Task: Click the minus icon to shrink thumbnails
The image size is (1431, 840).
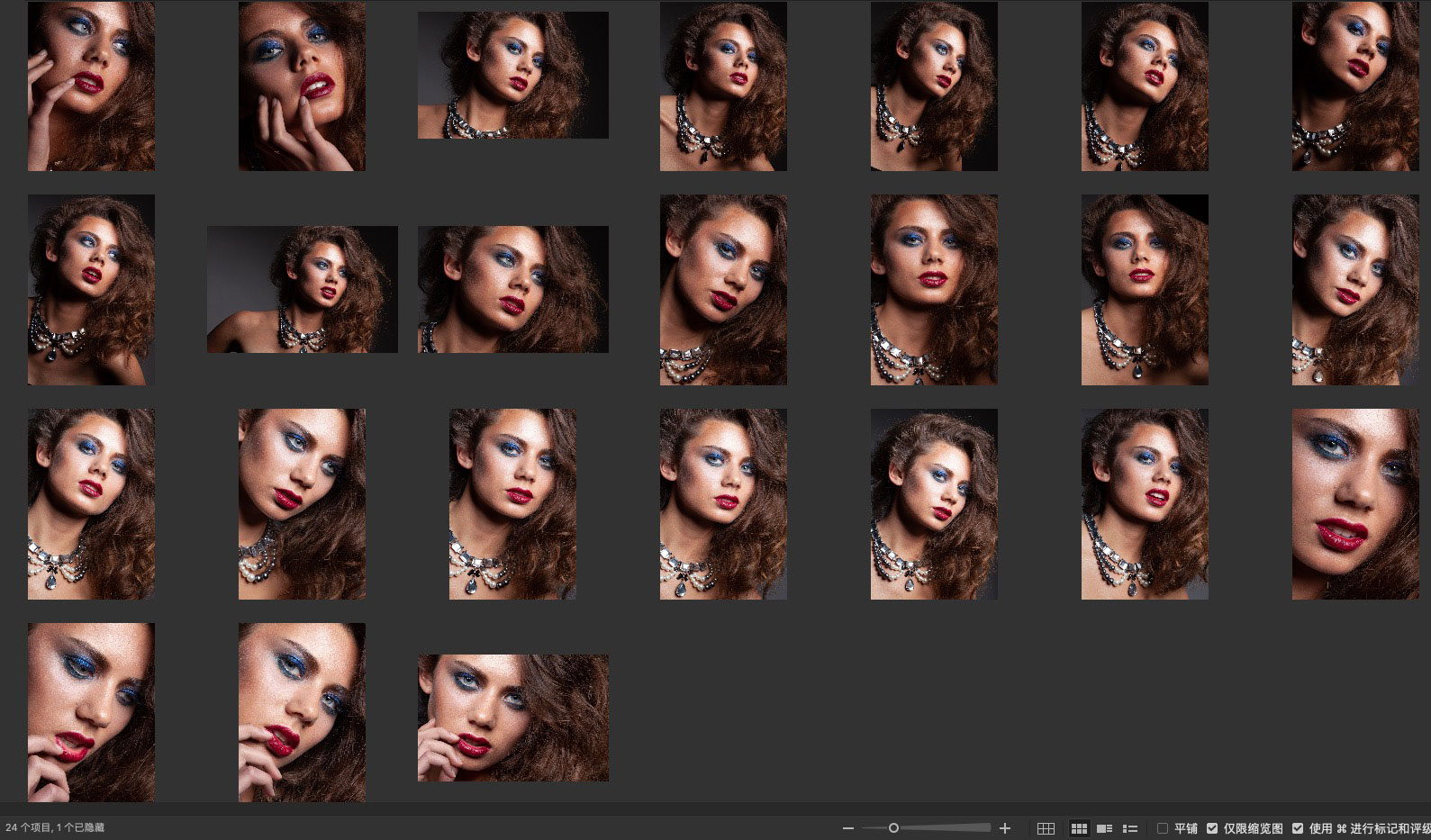Action: click(x=847, y=828)
